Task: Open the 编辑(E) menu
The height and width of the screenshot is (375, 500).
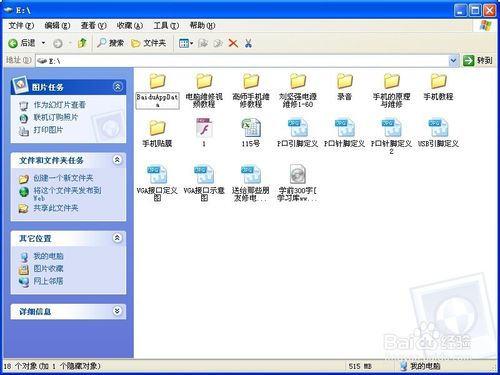Action: (x=57, y=26)
